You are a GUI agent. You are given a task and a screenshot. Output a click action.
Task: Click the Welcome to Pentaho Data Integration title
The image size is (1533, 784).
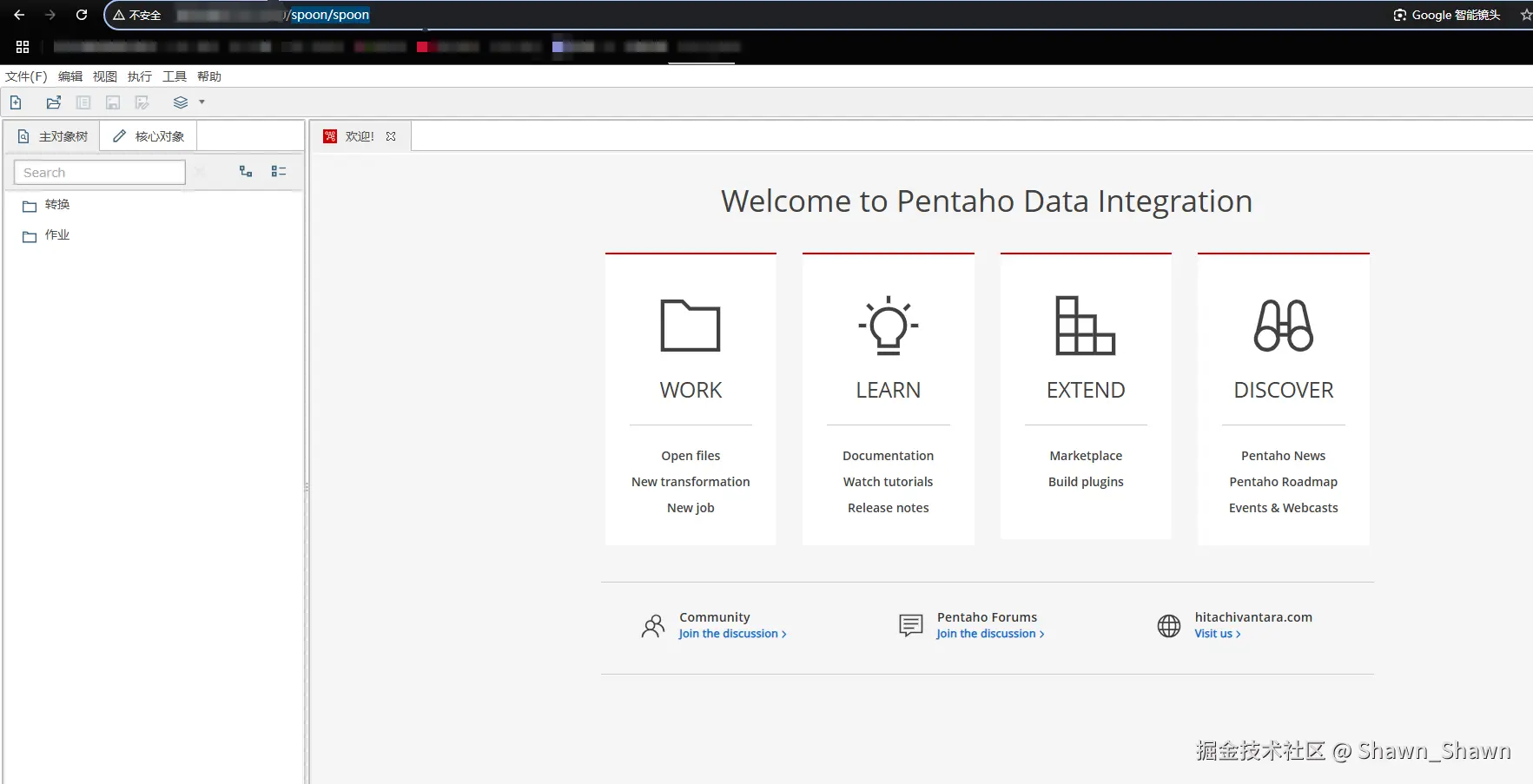coord(987,201)
